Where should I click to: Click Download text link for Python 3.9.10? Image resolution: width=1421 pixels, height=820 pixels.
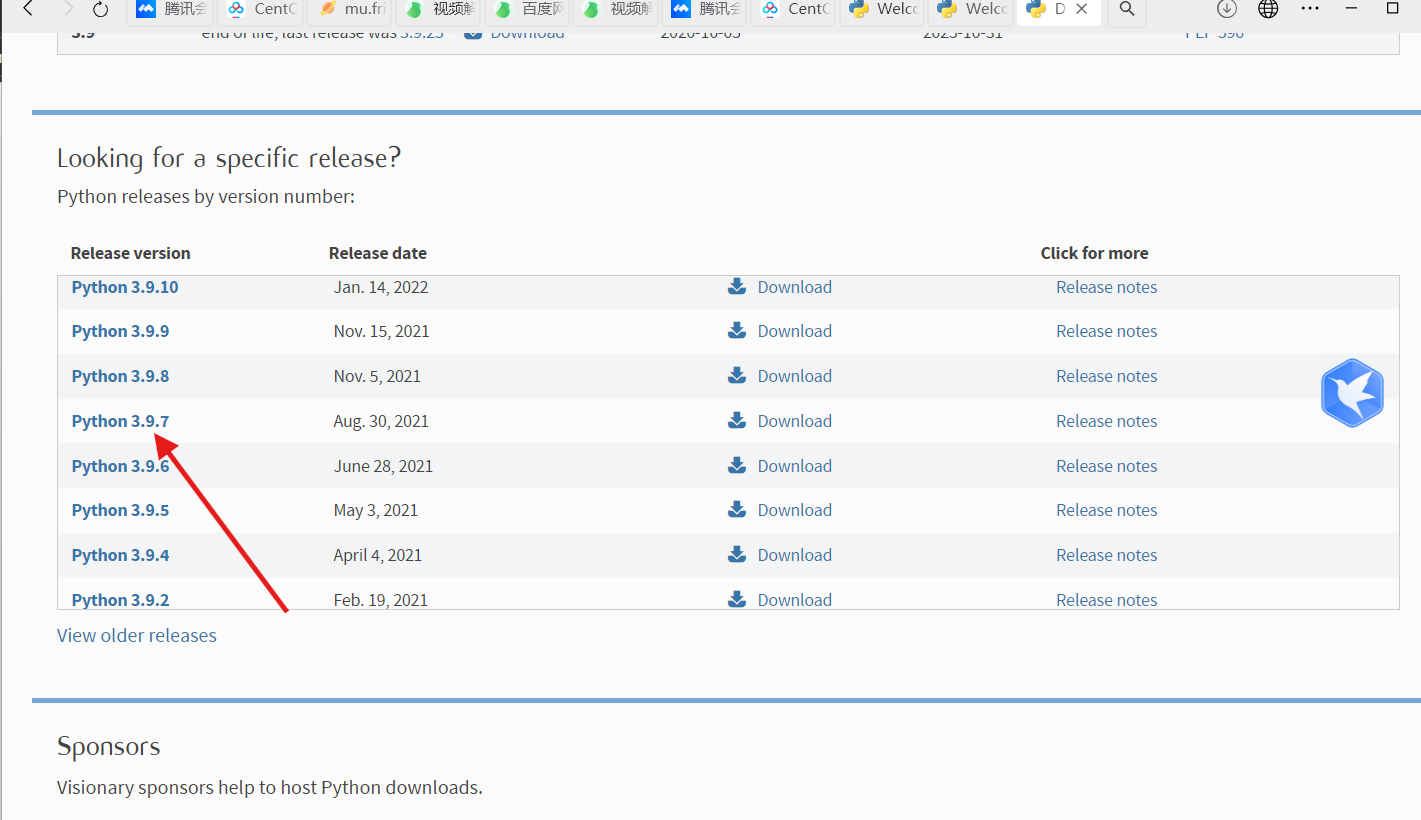[x=795, y=287]
